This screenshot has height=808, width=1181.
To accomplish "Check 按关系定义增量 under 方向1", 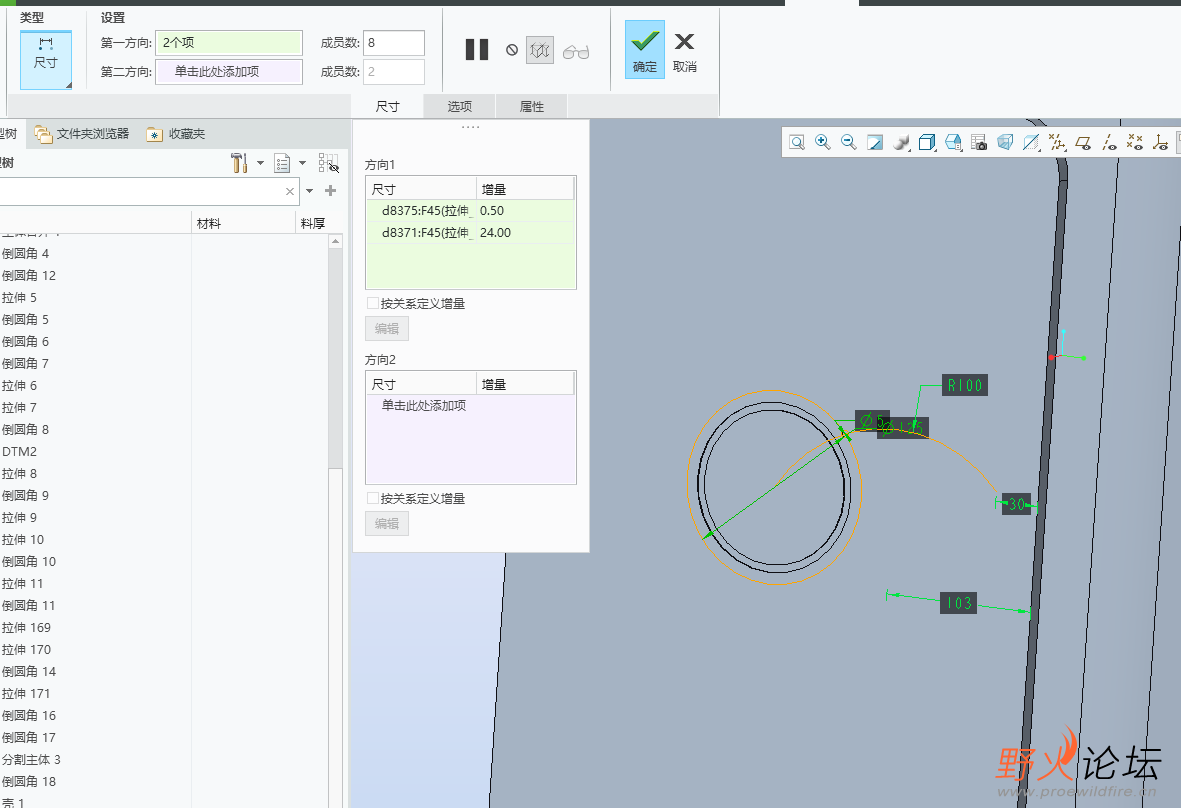I will pyautogui.click(x=373, y=303).
